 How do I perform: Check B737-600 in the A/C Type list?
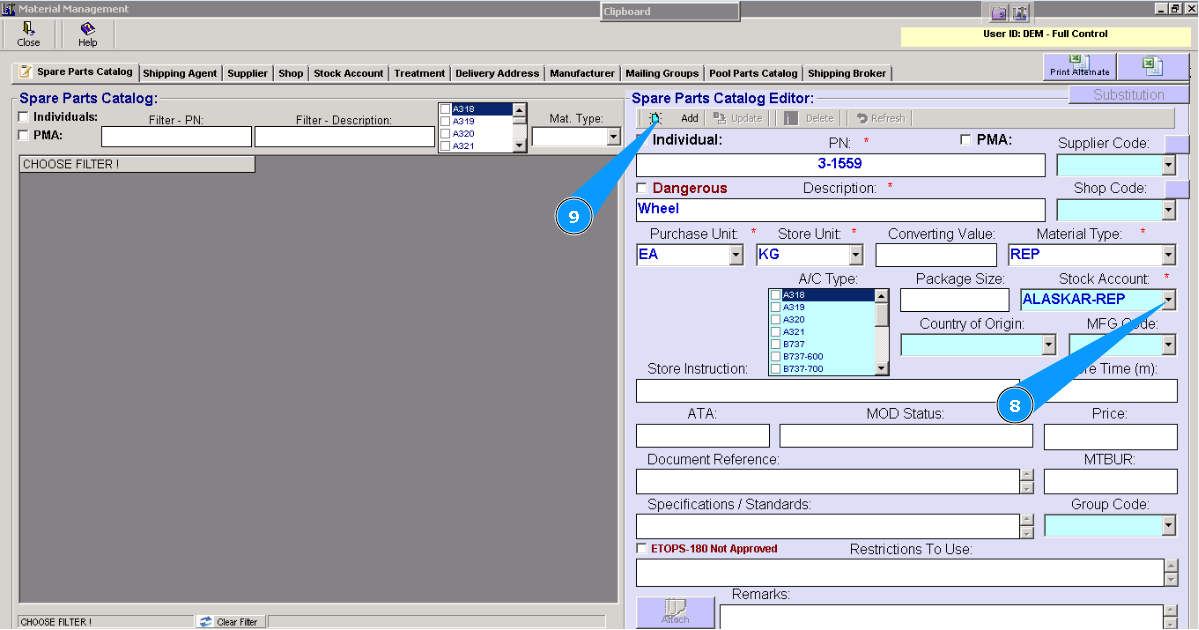coord(776,356)
